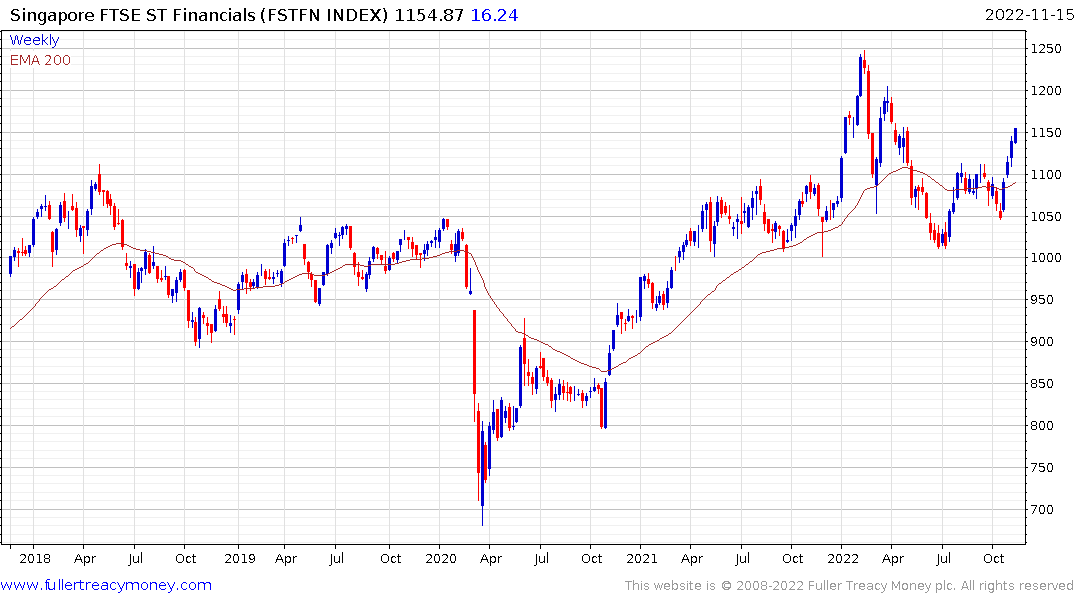Select the 900 price axis label
This screenshot has width=1075, height=600.
[1043, 341]
